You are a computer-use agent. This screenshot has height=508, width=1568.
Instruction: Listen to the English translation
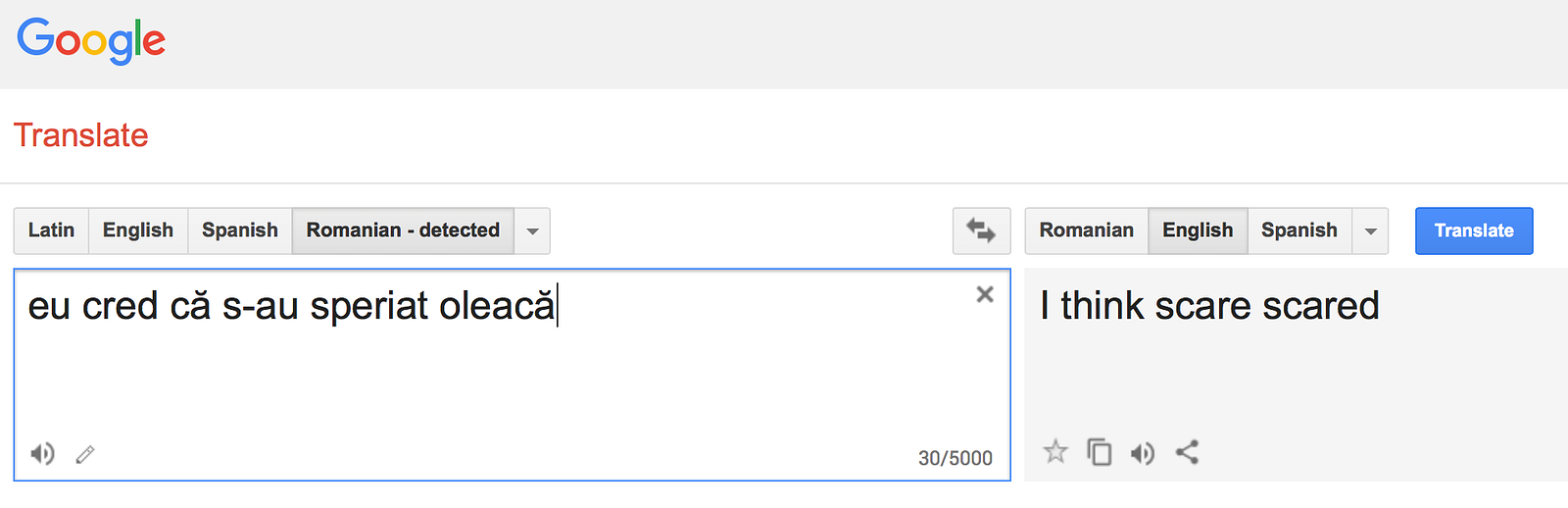1143,453
